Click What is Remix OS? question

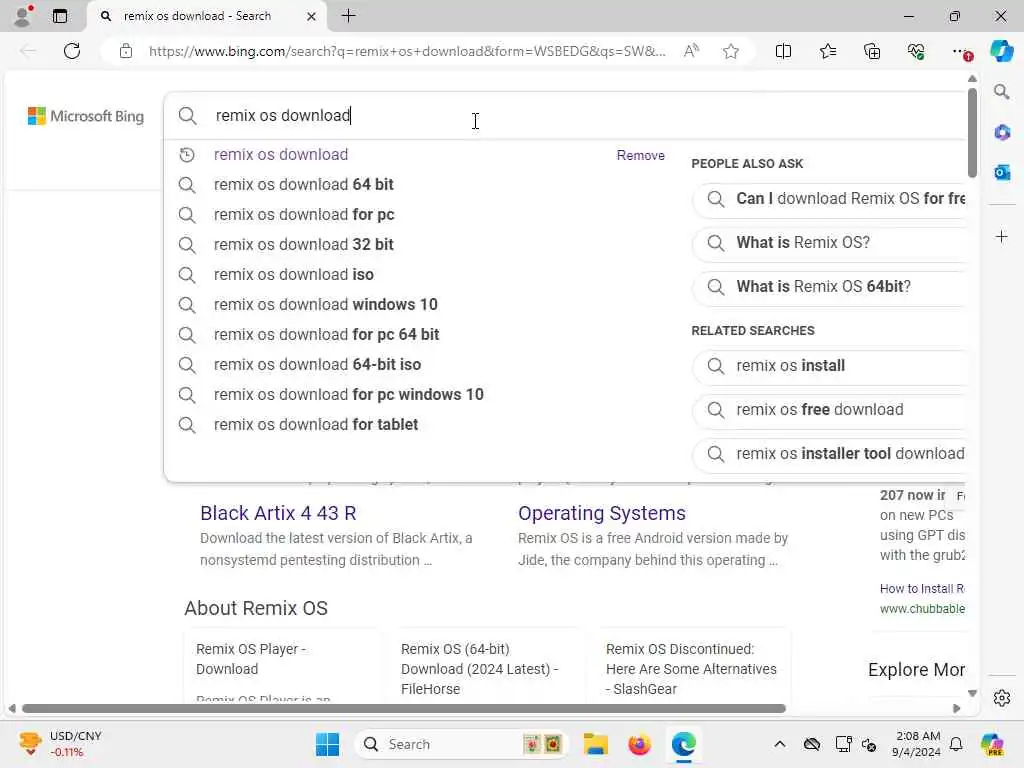pos(829,243)
